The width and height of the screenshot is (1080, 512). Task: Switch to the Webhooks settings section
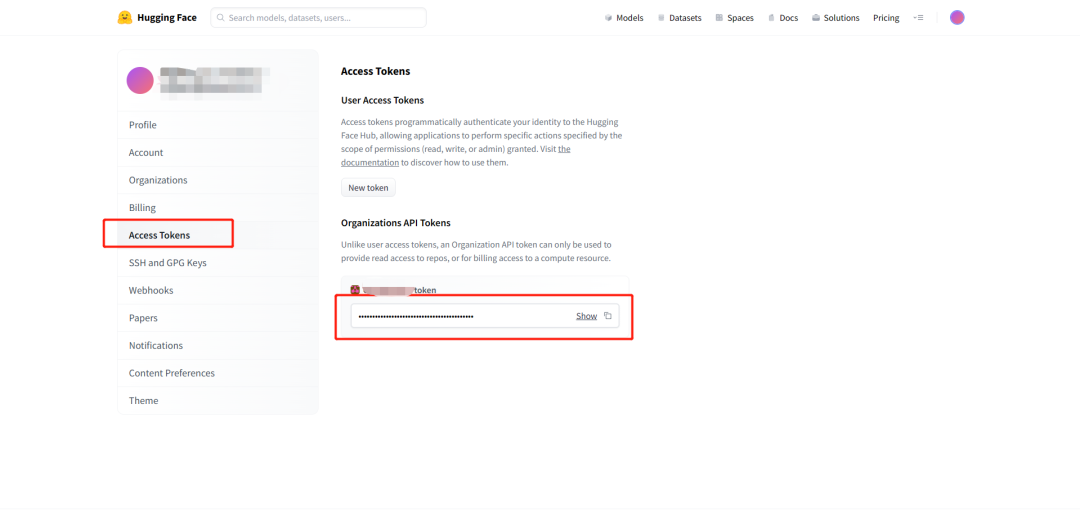click(151, 290)
